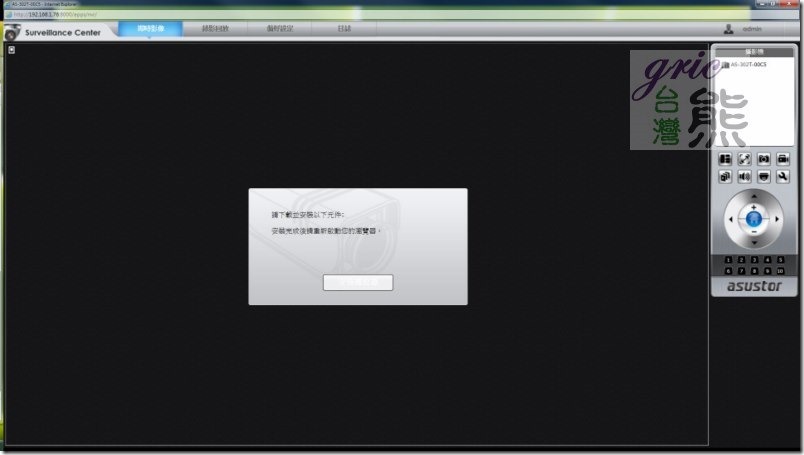Toggle the audio speaker icon
This screenshot has width=804, height=455.
coord(744,177)
